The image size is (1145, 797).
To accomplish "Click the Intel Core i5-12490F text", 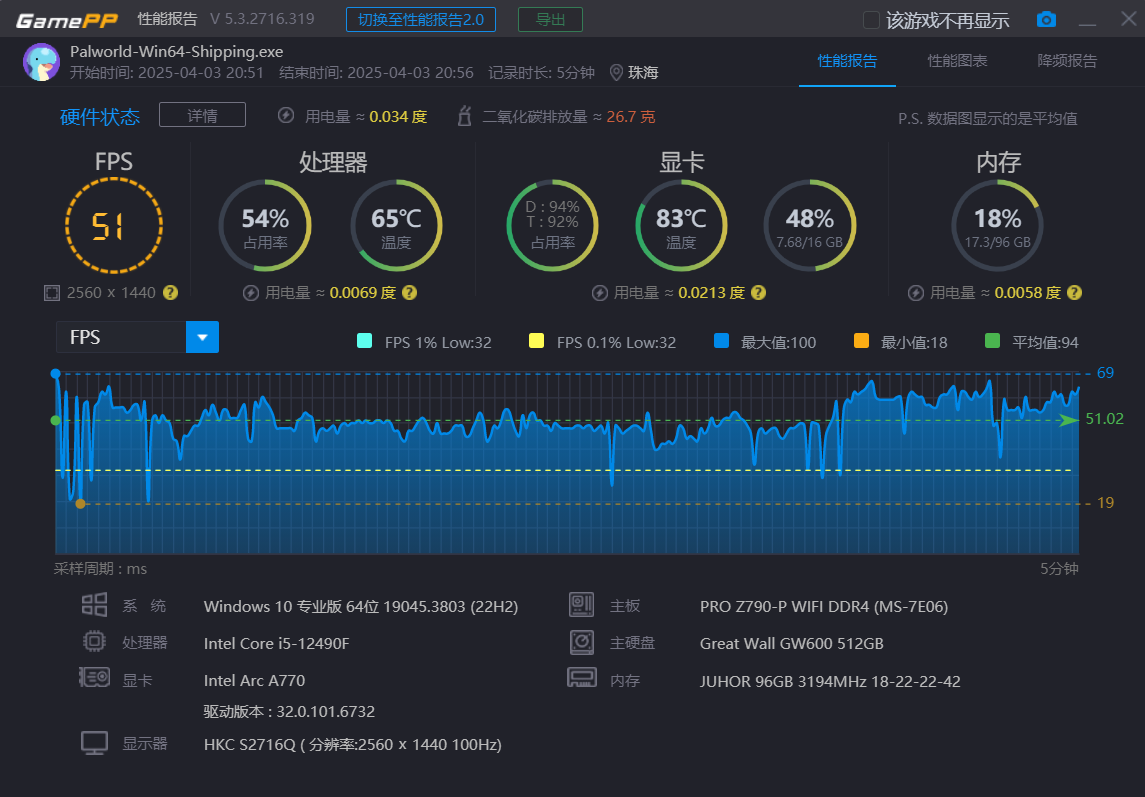I will [277, 644].
